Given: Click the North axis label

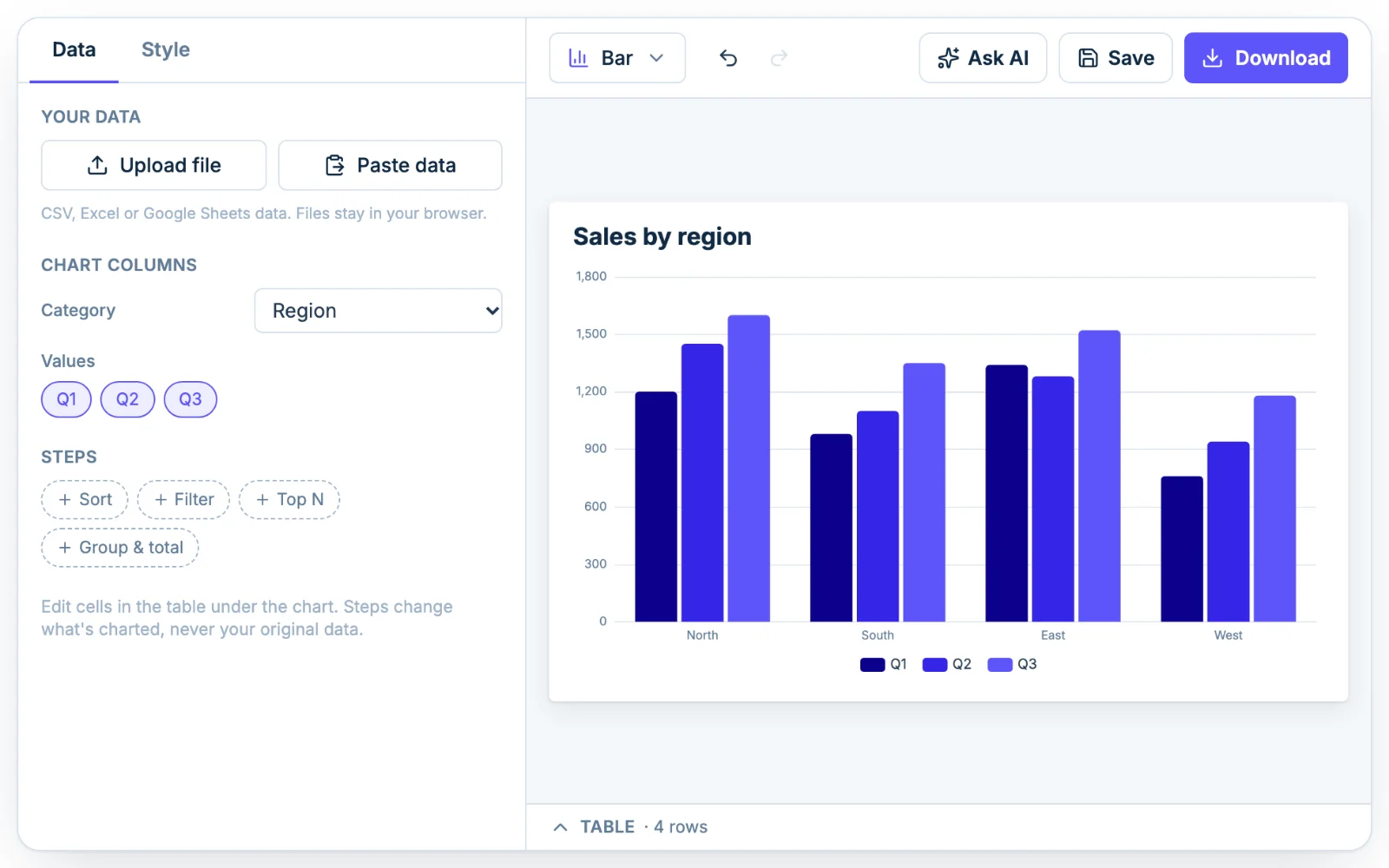Looking at the screenshot, I should click(x=702, y=635).
